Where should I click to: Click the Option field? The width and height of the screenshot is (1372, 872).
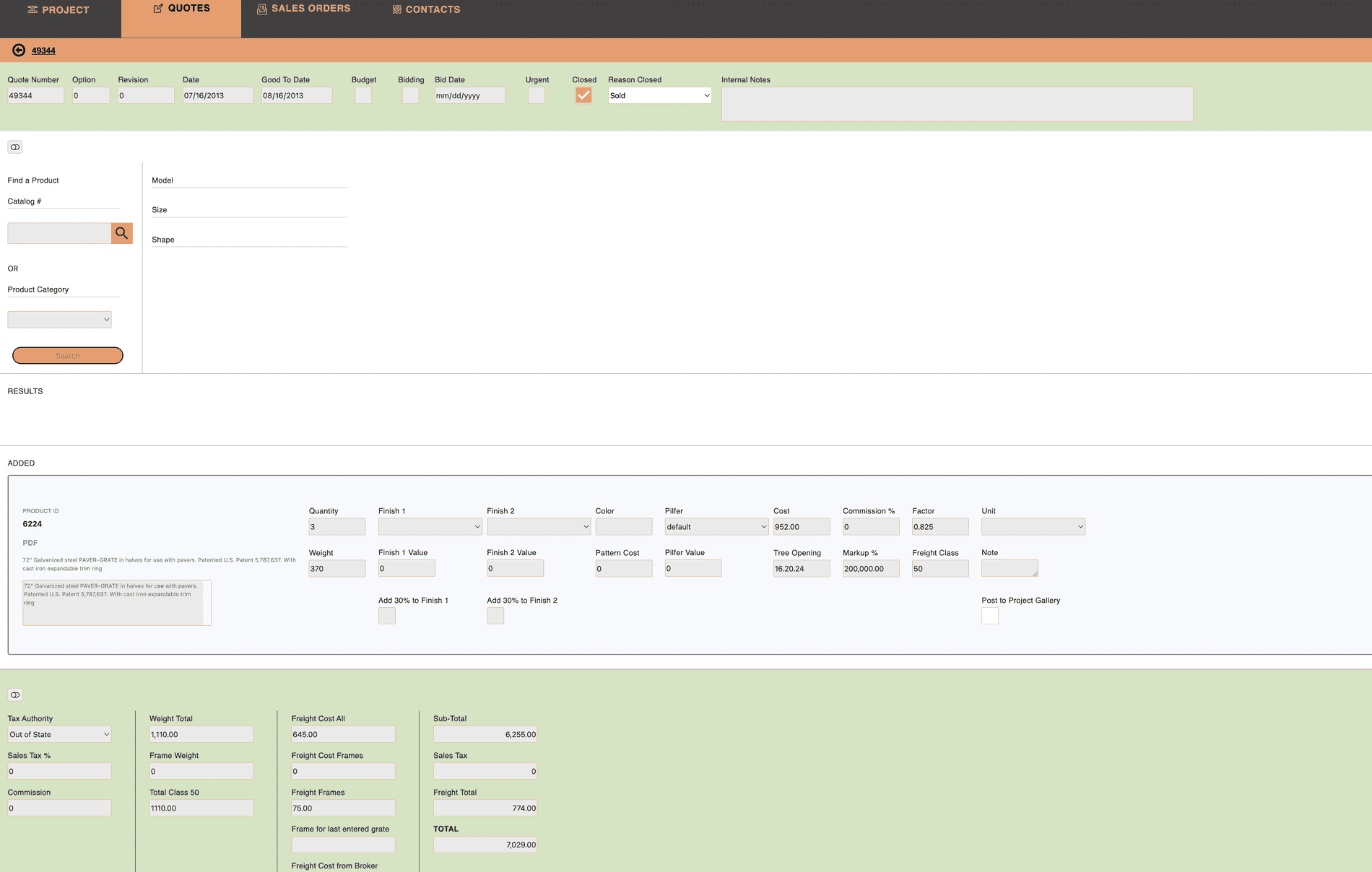point(91,95)
